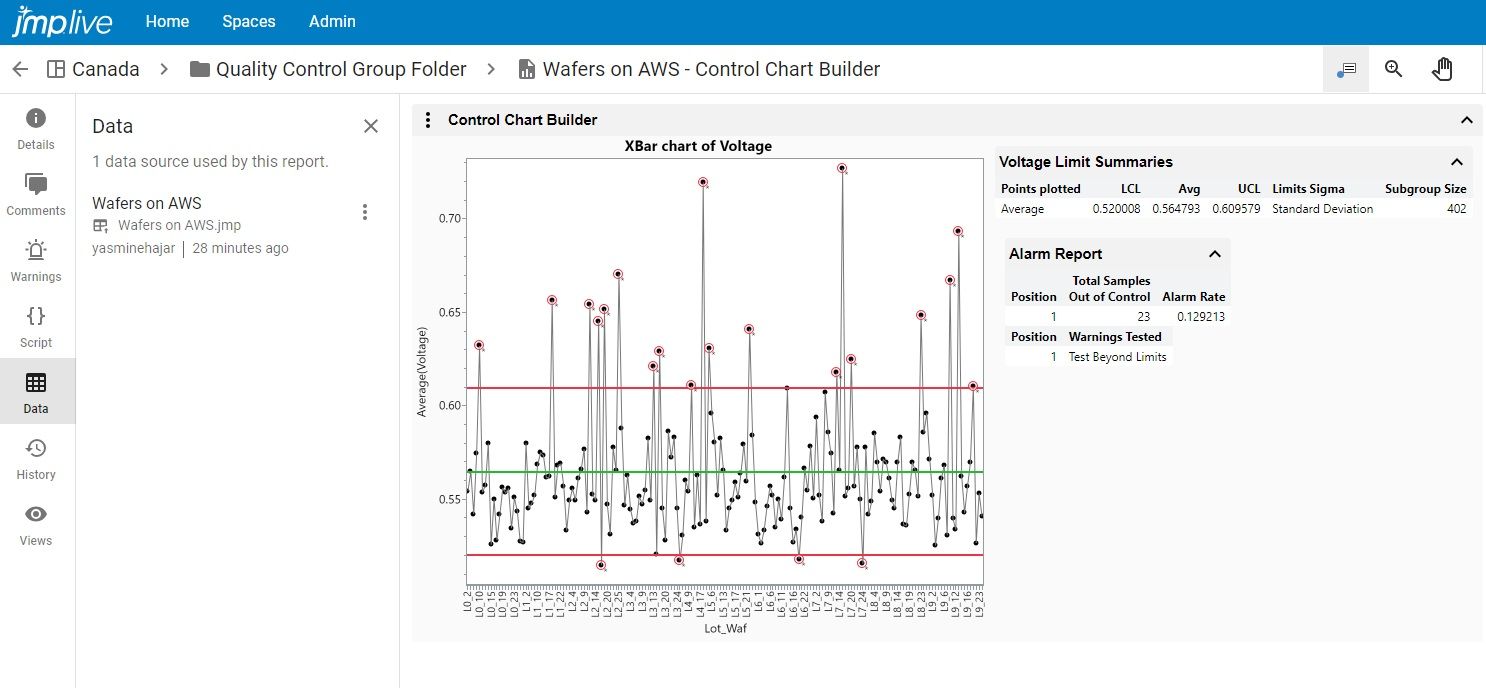The width and height of the screenshot is (1486, 688).
Task: View the report Script
Action: (x=36, y=329)
